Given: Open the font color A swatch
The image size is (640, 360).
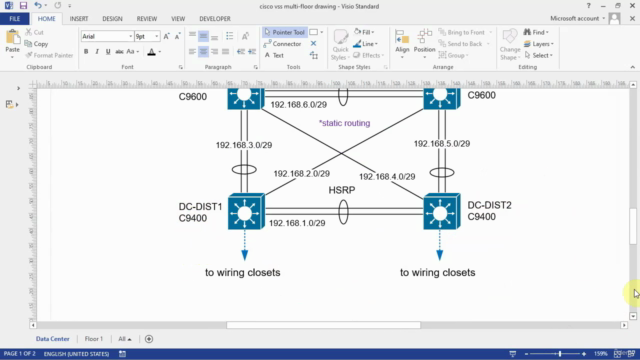Looking at the screenshot, I should point(151,51).
